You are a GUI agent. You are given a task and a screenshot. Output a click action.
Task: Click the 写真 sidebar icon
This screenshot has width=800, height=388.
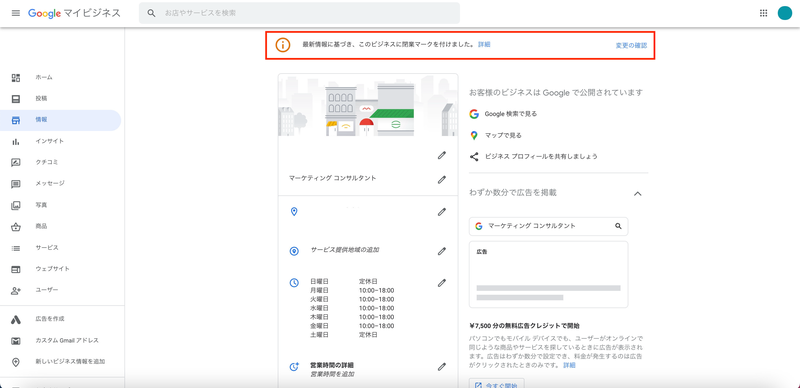tap(16, 205)
